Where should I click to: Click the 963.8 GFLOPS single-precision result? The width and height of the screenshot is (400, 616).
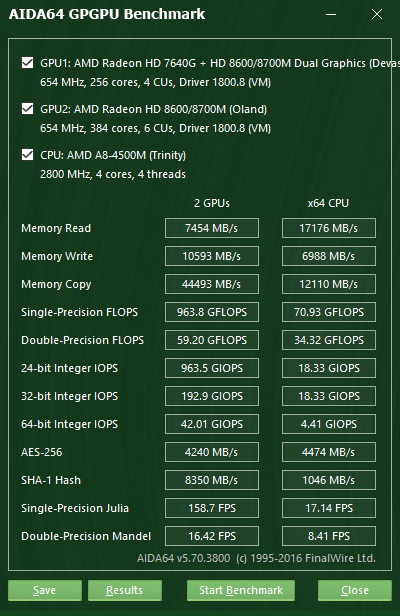(x=212, y=312)
